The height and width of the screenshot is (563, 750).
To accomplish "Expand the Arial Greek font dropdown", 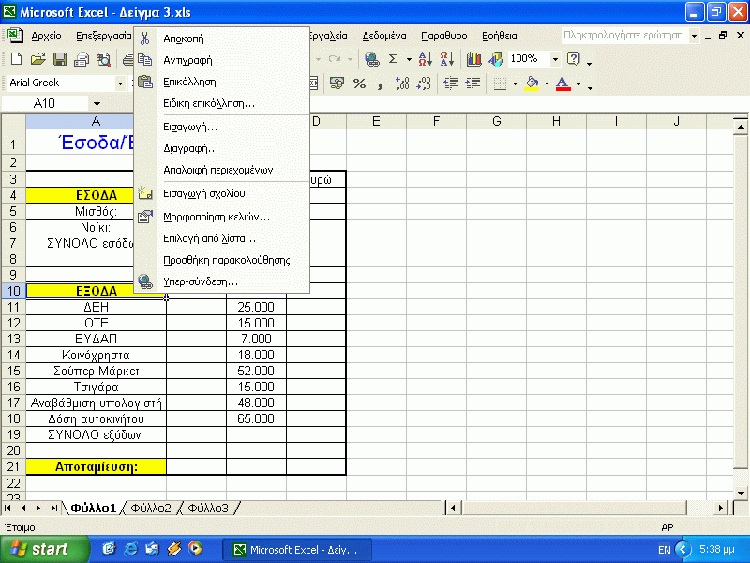I will 120,83.
